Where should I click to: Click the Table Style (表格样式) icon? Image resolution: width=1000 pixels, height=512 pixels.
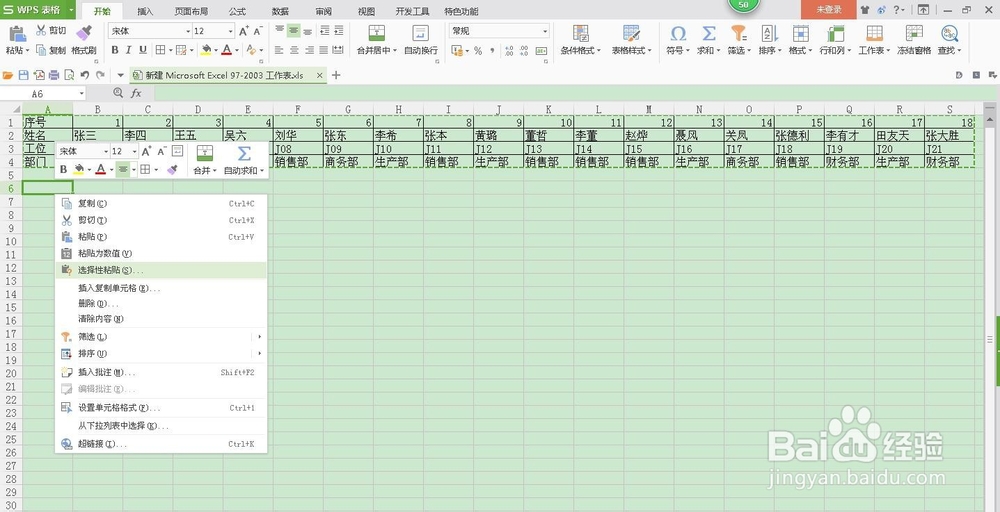[x=631, y=33]
